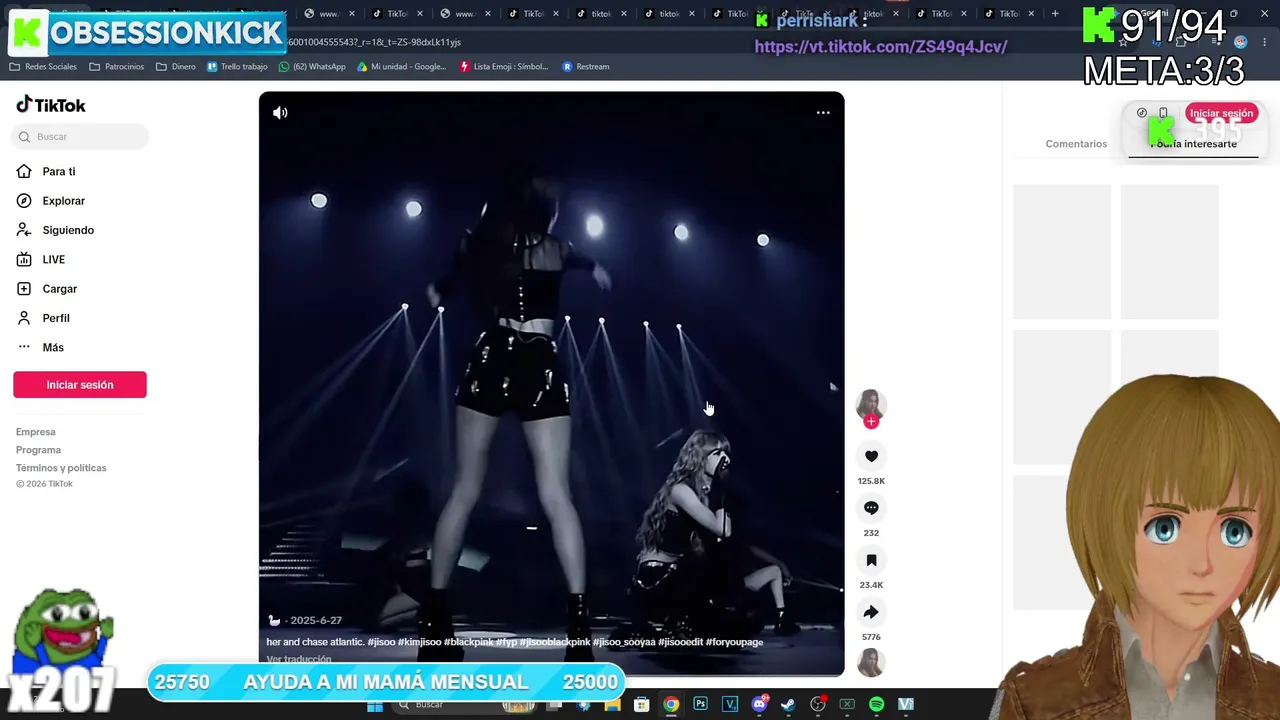
Task: Open the creator's profile avatar beside the video
Action: tap(871, 403)
